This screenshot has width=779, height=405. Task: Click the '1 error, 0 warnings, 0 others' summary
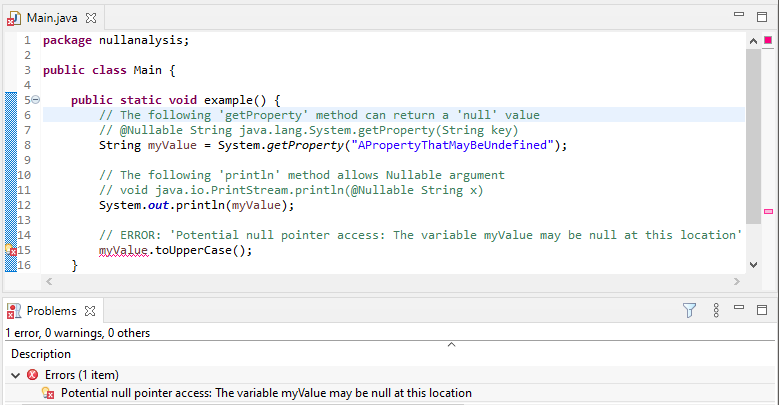tap(78, 333)
